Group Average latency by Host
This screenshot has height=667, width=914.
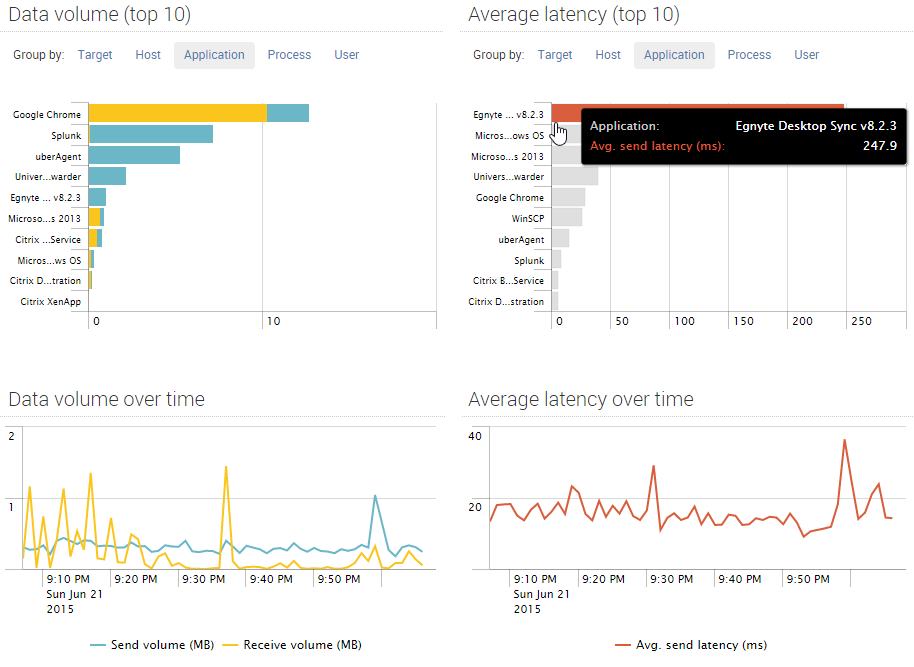(x=608, y=55)
